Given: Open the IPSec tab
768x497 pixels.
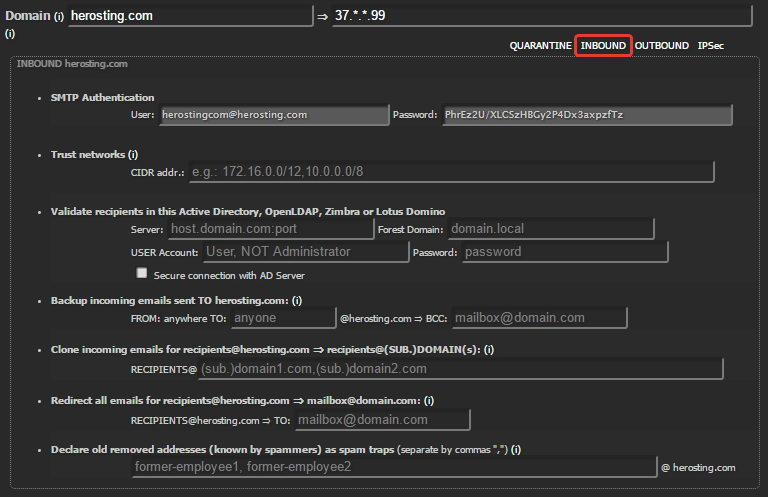Looking at the screenshot, I should 711,46.
